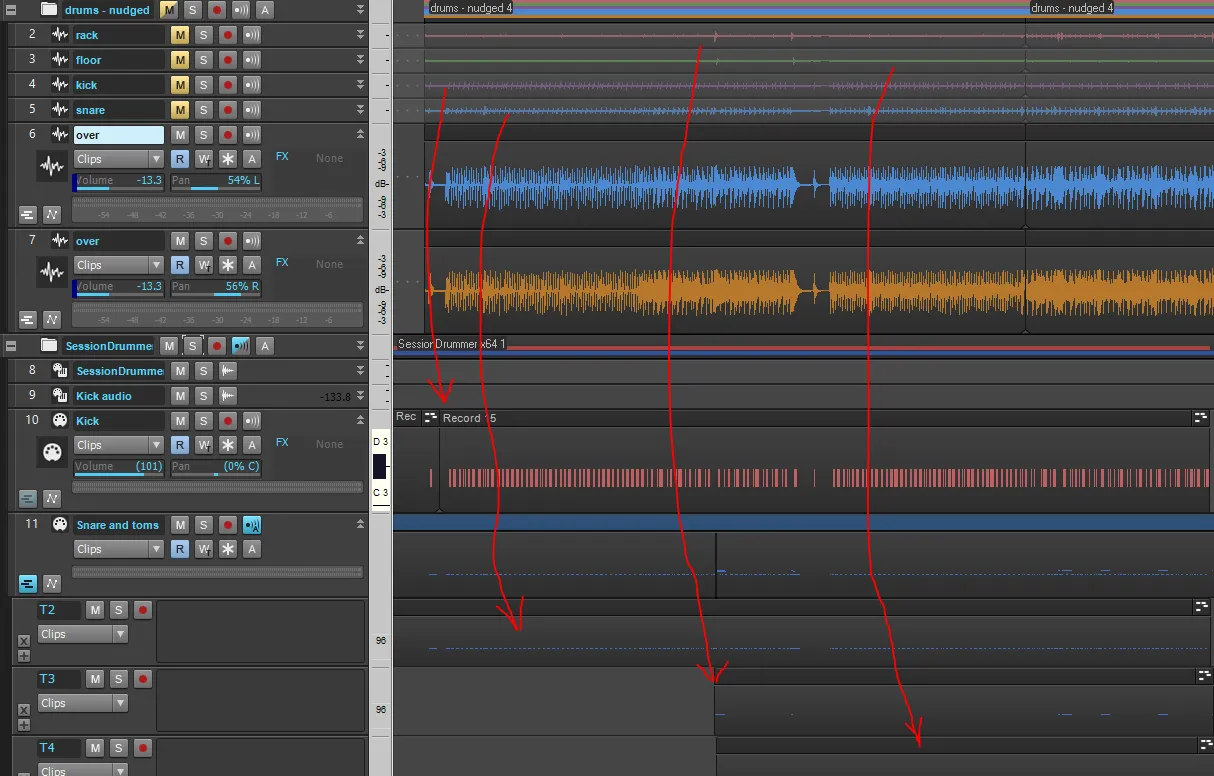Open the Clips dropdown in lane T2

pos(83,634)
